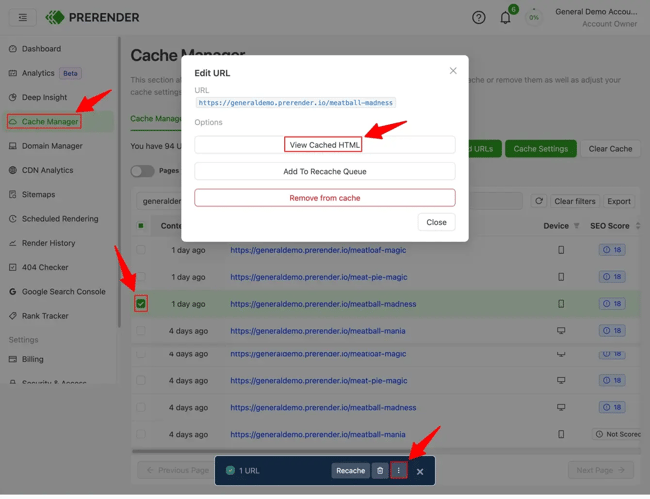Click View Cached HTML button
This screenshot has width=650, height=499.
[x=325, y=145]
